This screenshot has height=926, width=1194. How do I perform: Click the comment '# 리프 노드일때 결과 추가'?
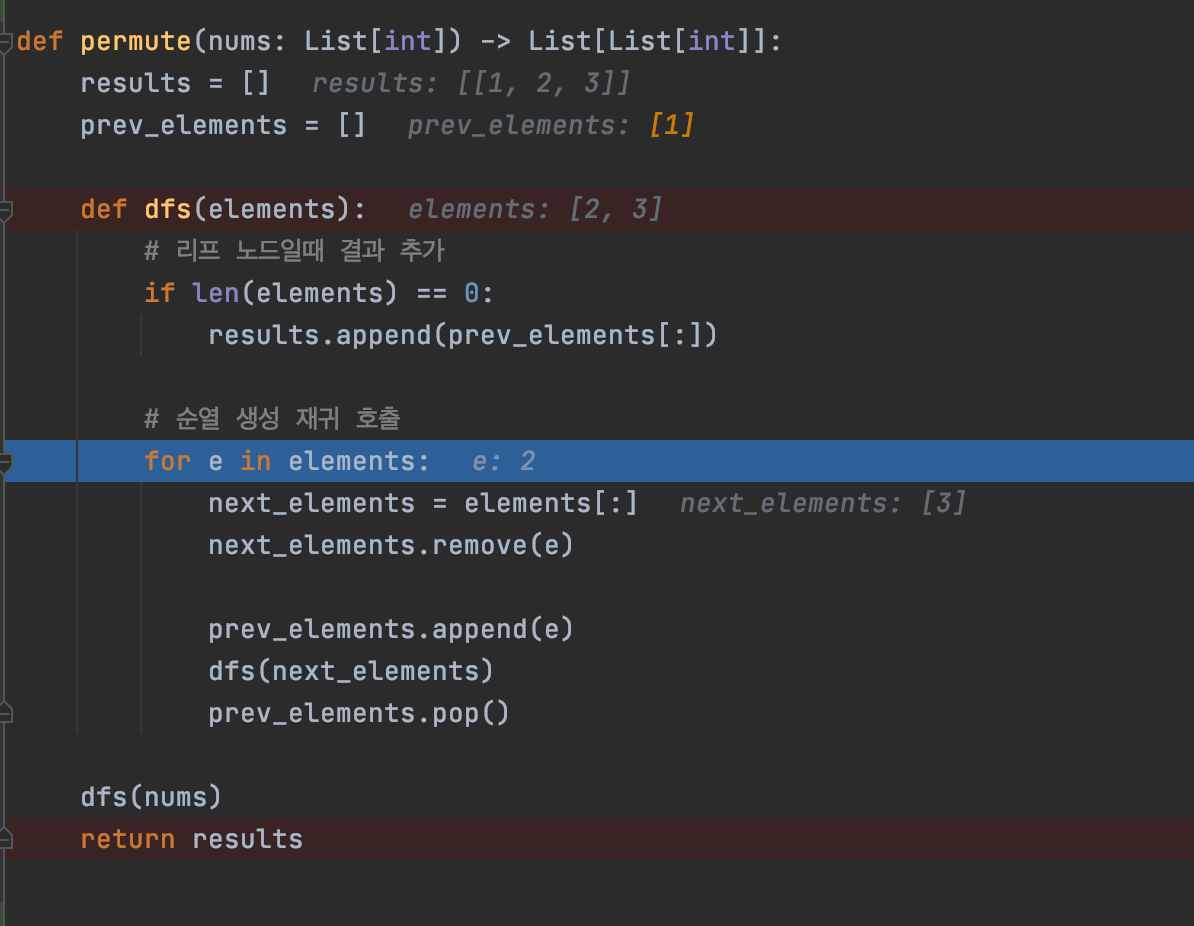pyautogui.click(x=295, y=251)
